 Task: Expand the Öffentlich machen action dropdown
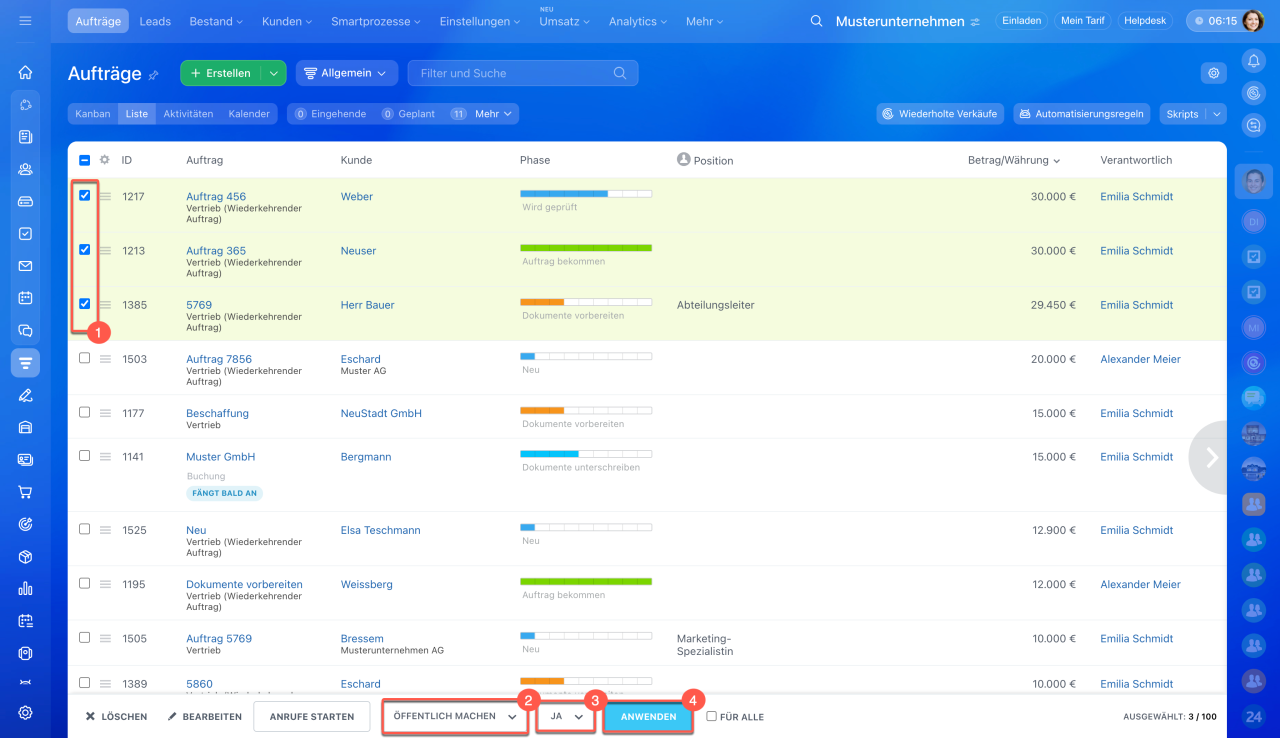(455, 717)
